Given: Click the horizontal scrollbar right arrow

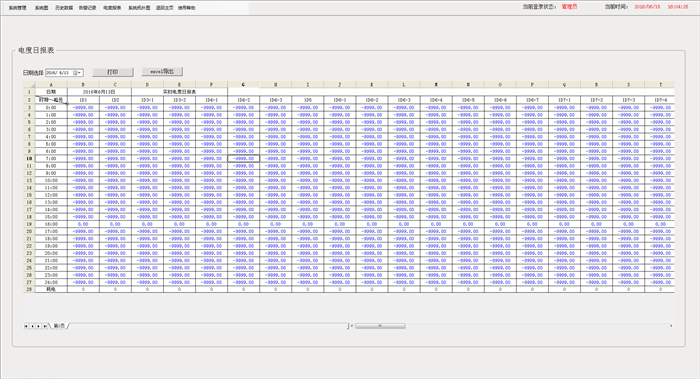Looking at the screenshot, I should (671, 326).
